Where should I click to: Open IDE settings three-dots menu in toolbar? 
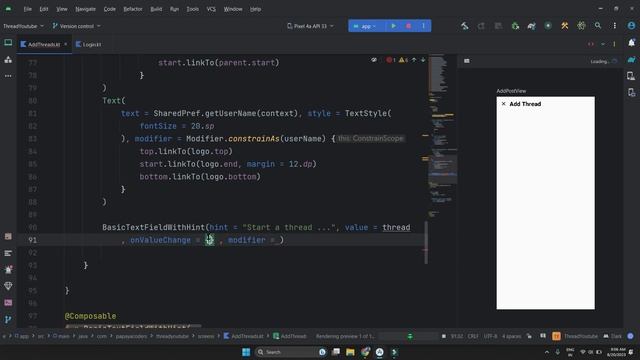pos(615,26)
